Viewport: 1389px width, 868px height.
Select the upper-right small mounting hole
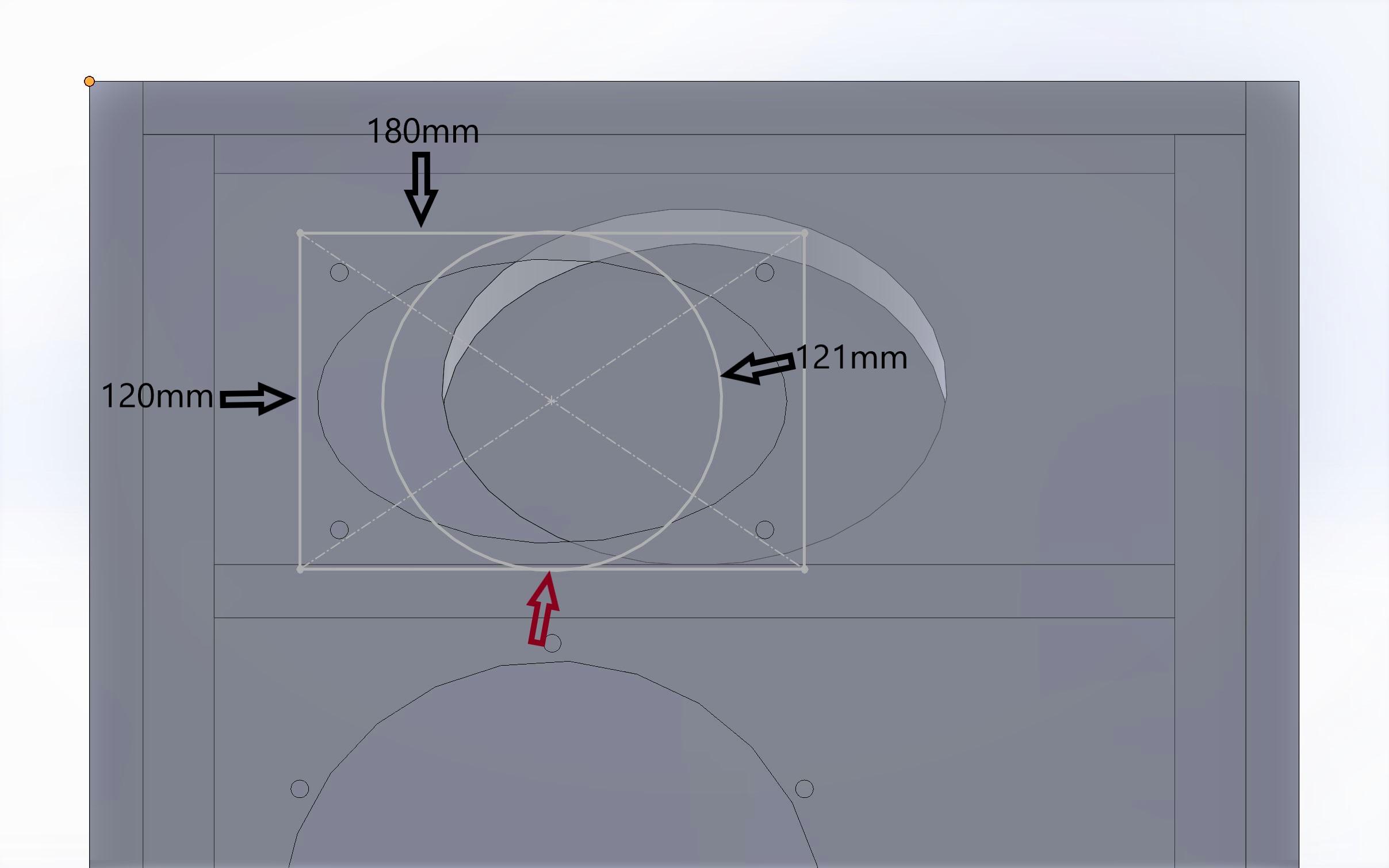click(764, 272)
